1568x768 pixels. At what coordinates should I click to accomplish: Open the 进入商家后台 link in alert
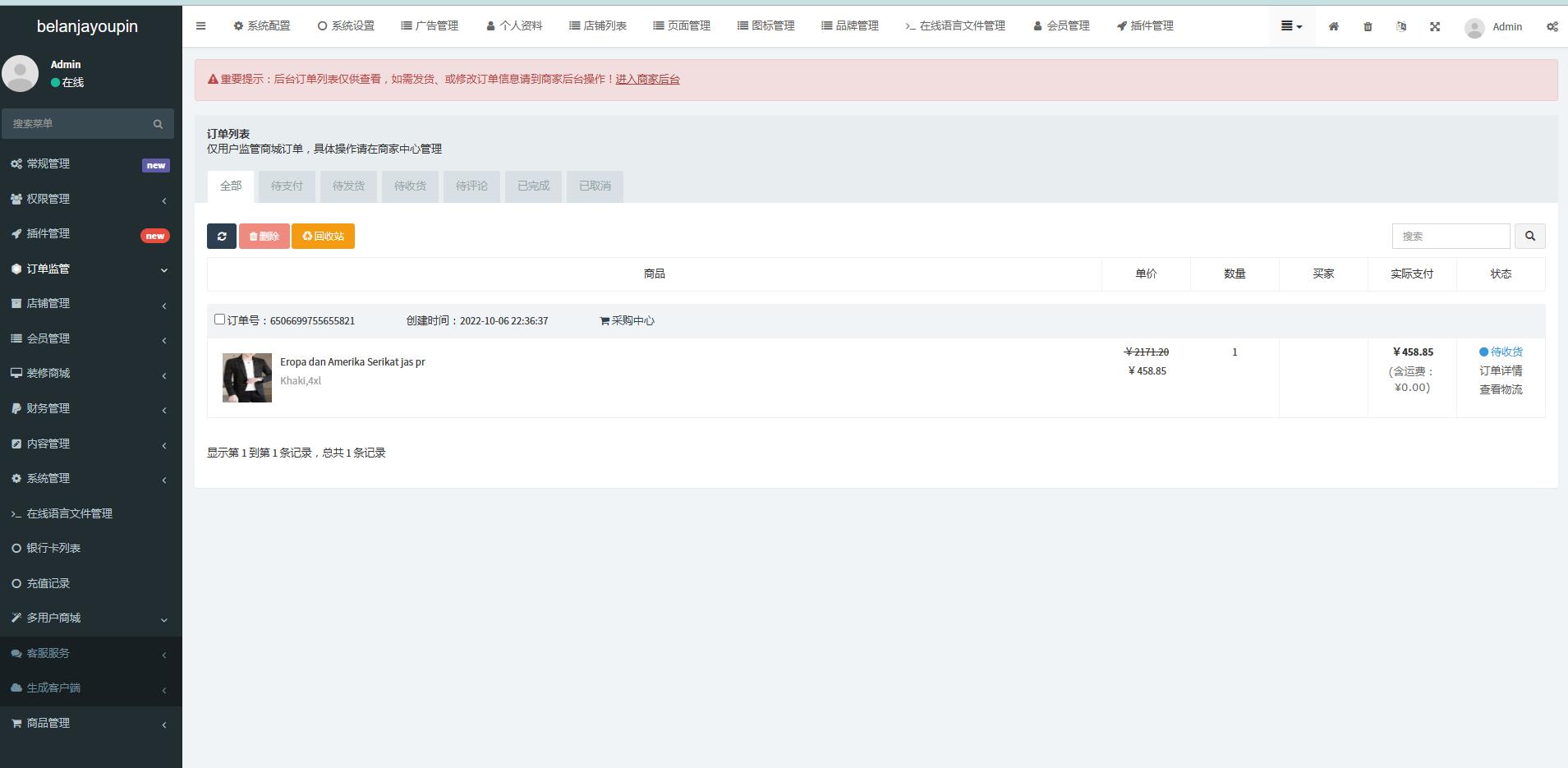pos(647,80)
